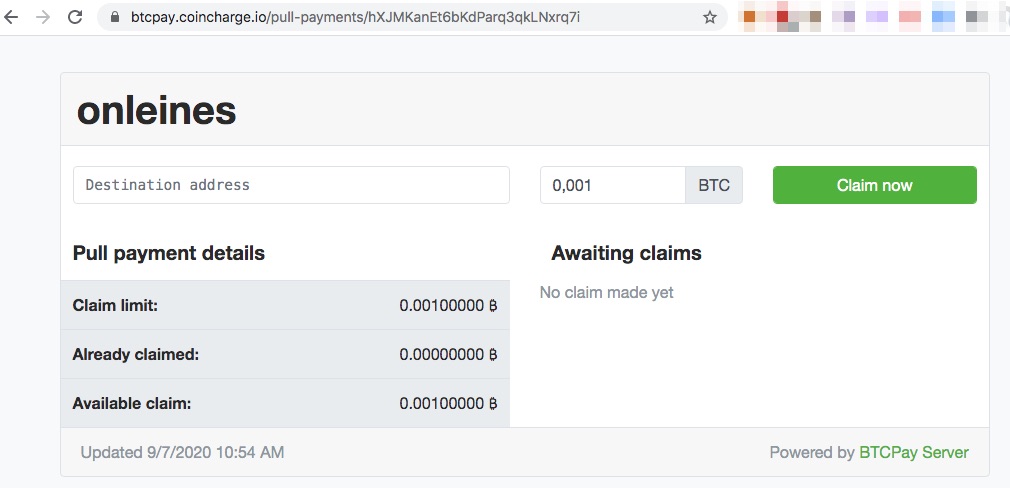Click the Awaiting claims heading
The image size is (1010, 488).
point(626,253)
